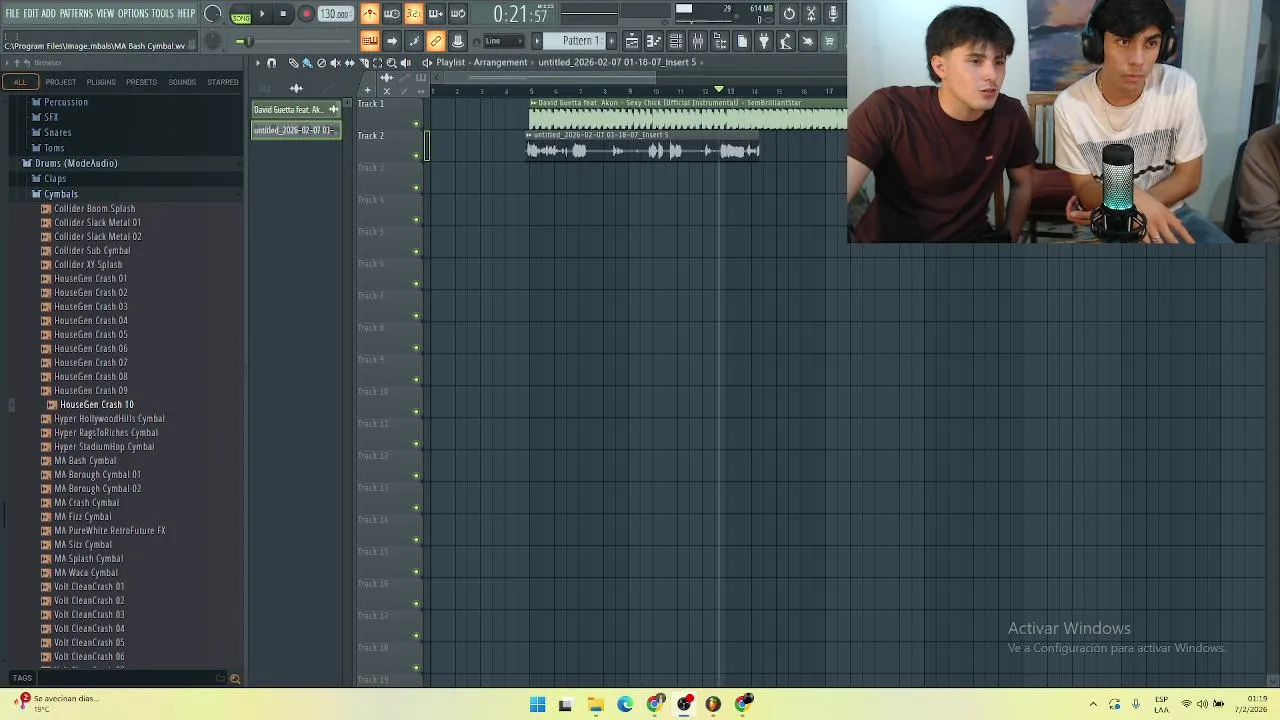Select the ALL browser tab
Viewport: 1280px width, 720px height.
20,82
